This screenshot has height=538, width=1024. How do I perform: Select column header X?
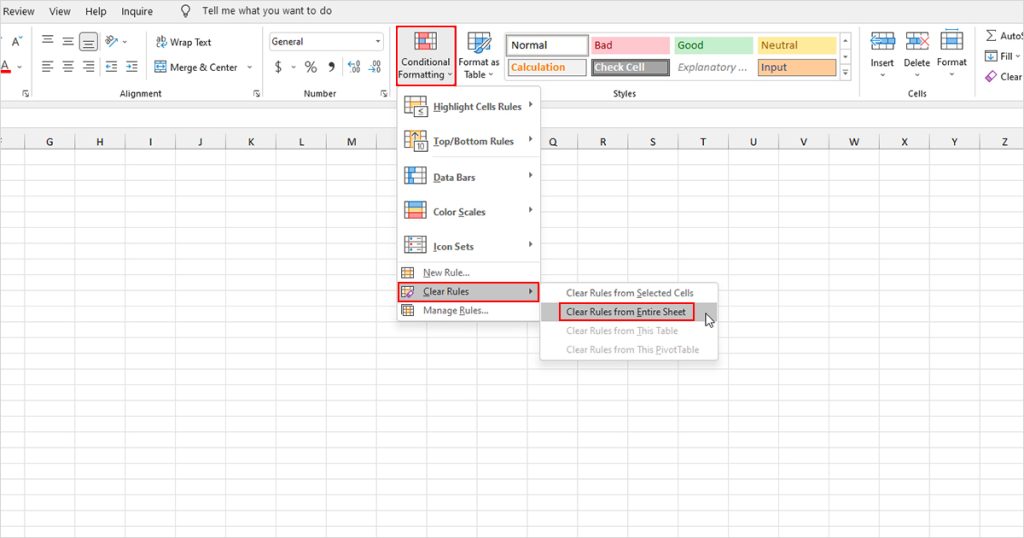click(904, 142)
